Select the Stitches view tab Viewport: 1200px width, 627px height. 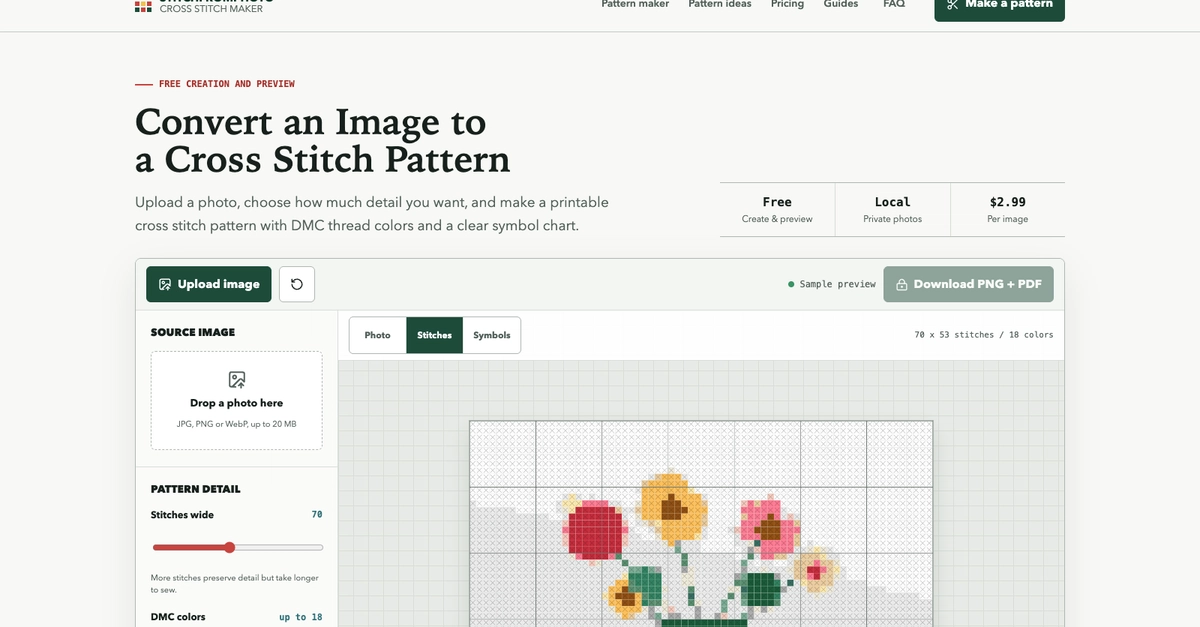pyautogui.click(x=434, y=335)
